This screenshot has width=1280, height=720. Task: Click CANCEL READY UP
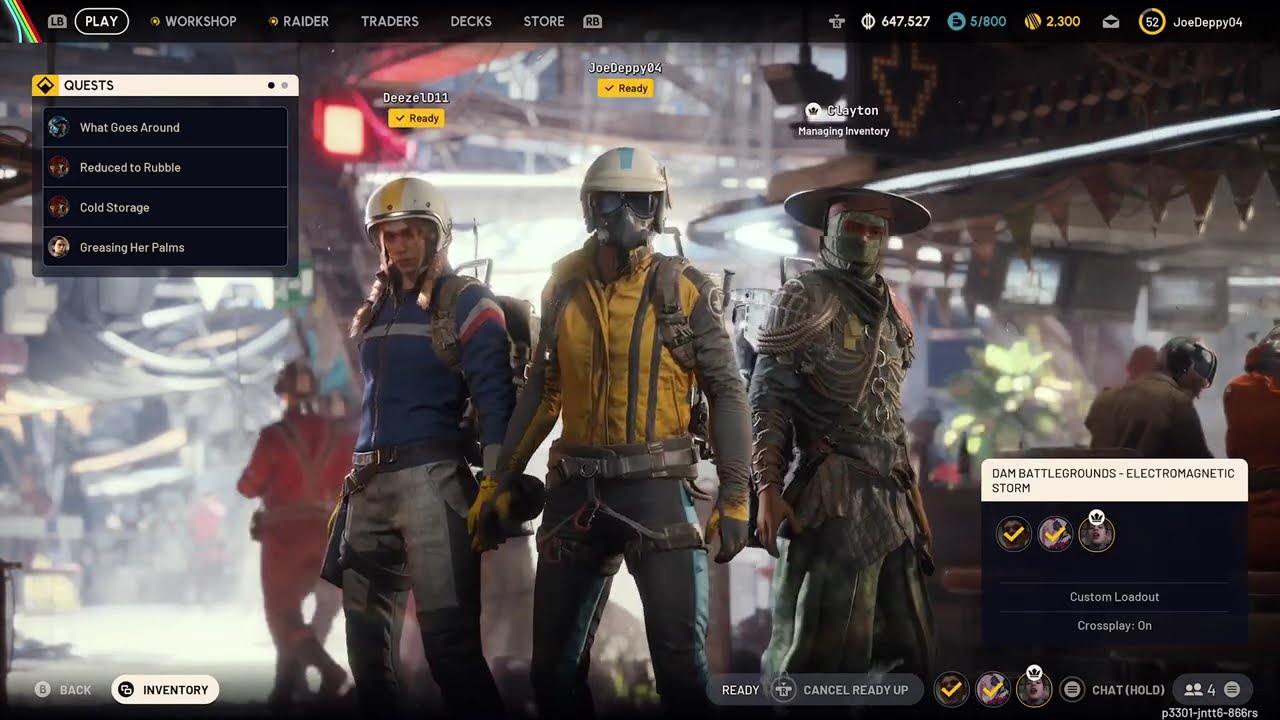tap(856, 690)
